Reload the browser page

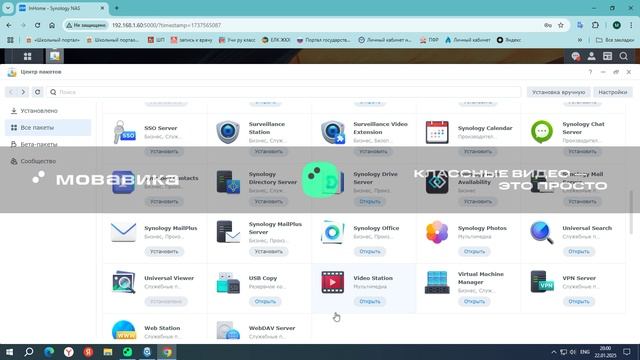[37, 25]
